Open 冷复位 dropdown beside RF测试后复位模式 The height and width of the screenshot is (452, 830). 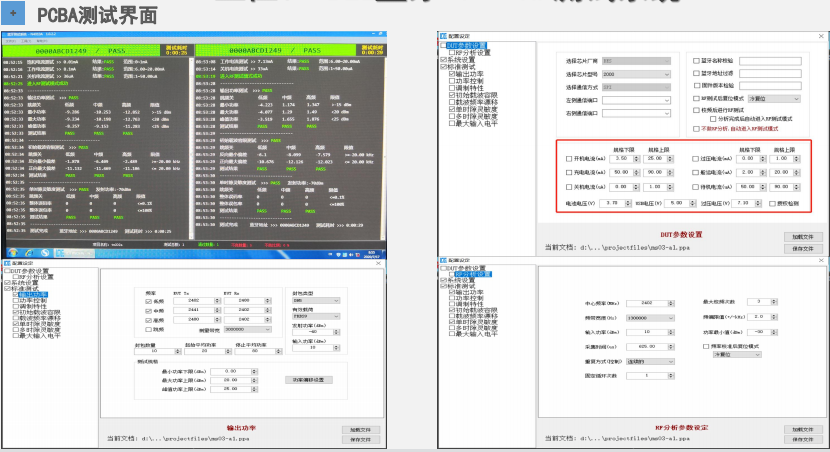774,98
